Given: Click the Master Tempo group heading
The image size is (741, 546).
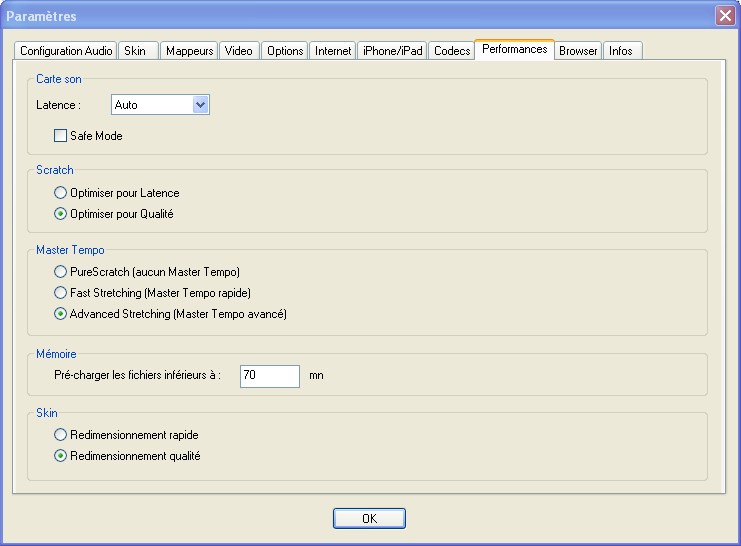Looking at the screenshot, I should [70, 250].
